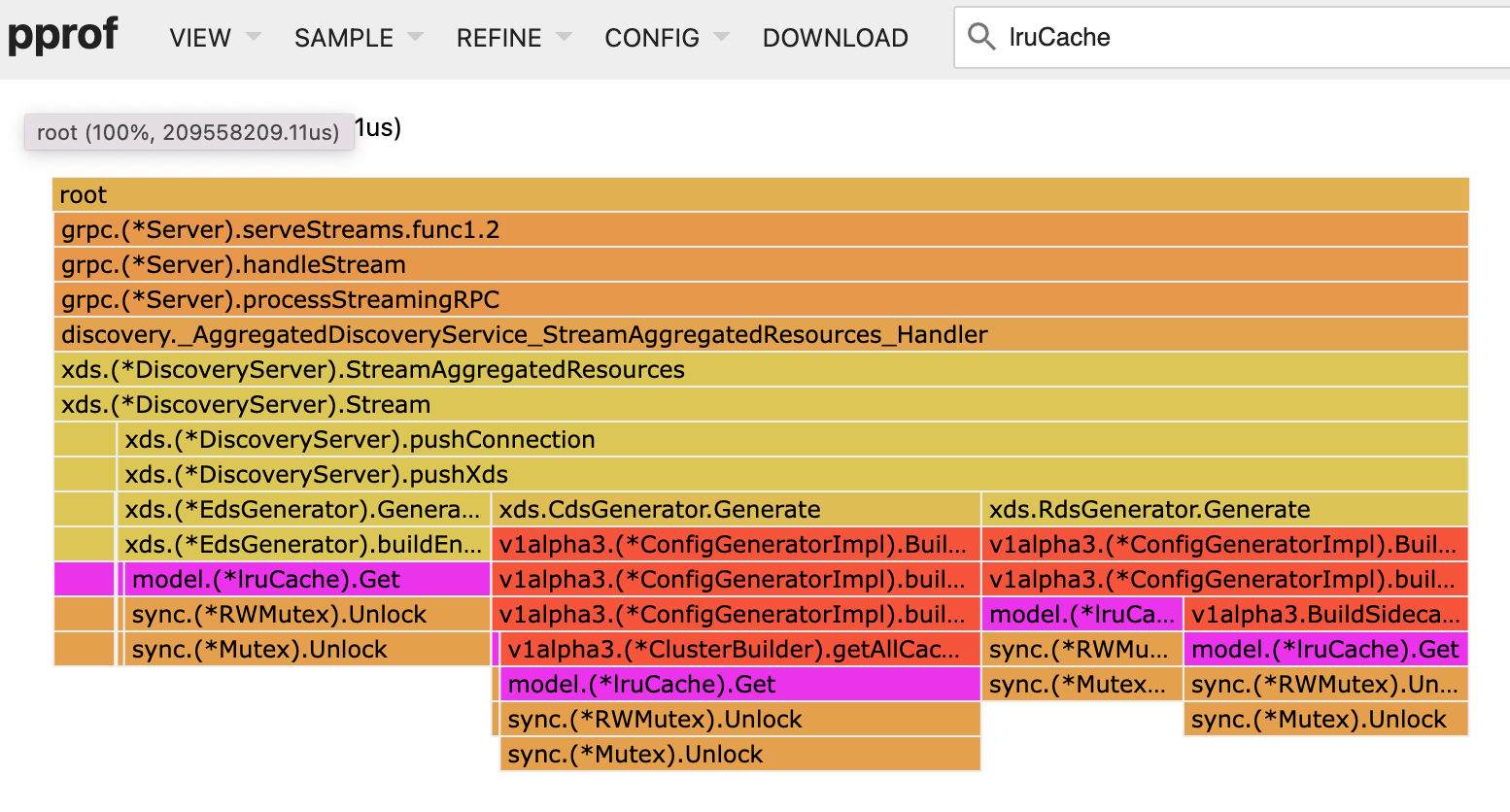The width and height of the screenshot is (1510, 812).
Task: Click the xds.(*DiscoveryServer).Stream frame
Action: pos(758,404)
